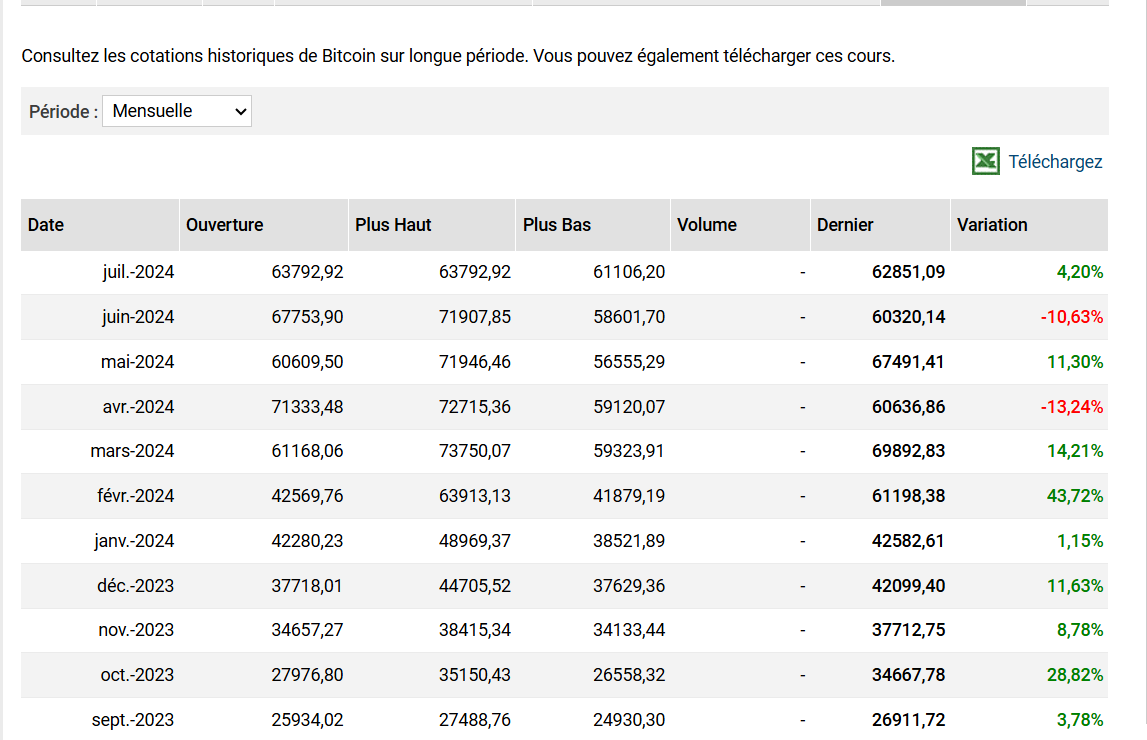This screenshot has width=1147, height=740.
Task: Click the green Excel download icon
Action: [985, 161]
